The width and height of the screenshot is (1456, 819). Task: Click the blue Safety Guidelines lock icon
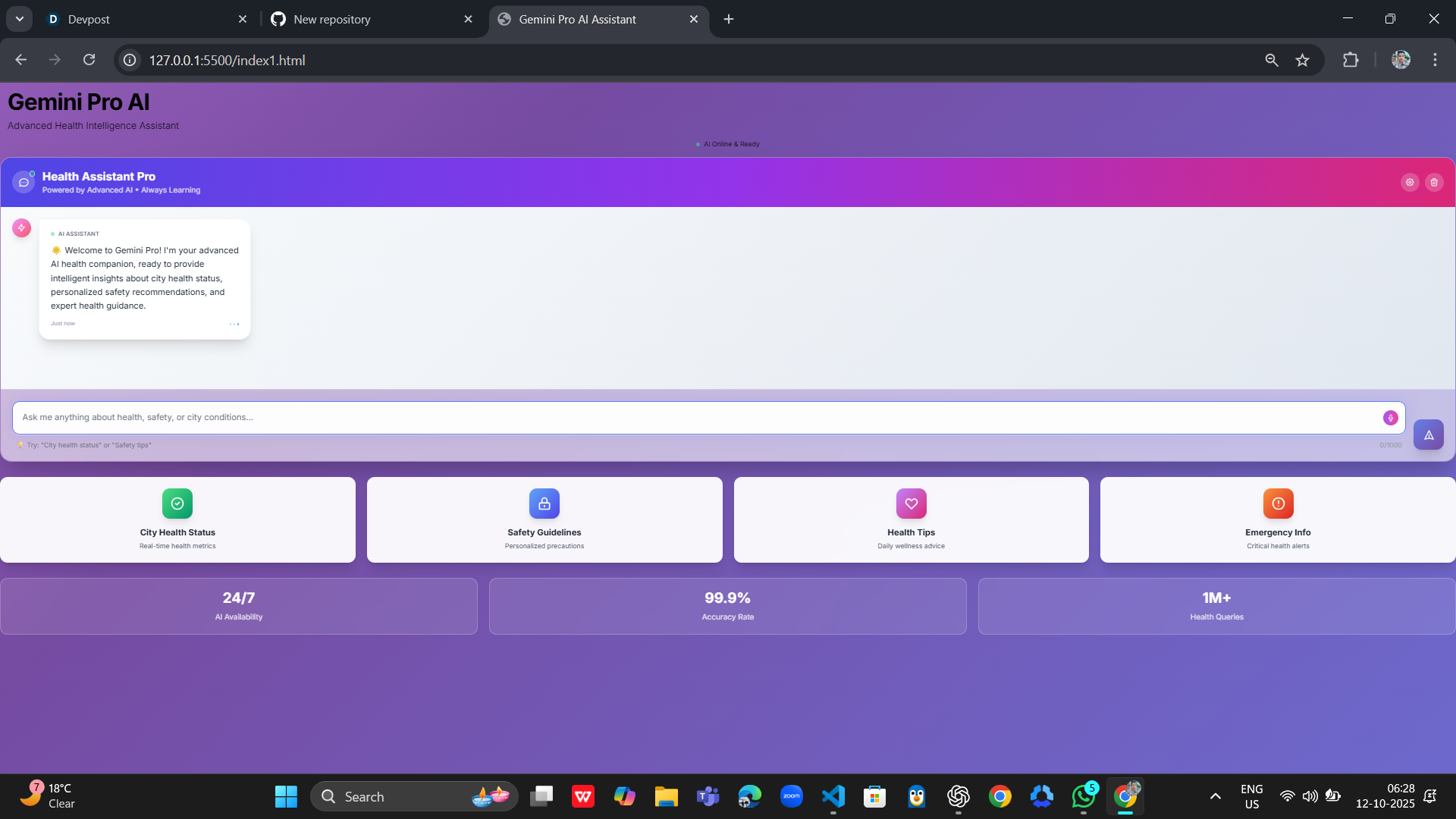click(x=544, y=504)
